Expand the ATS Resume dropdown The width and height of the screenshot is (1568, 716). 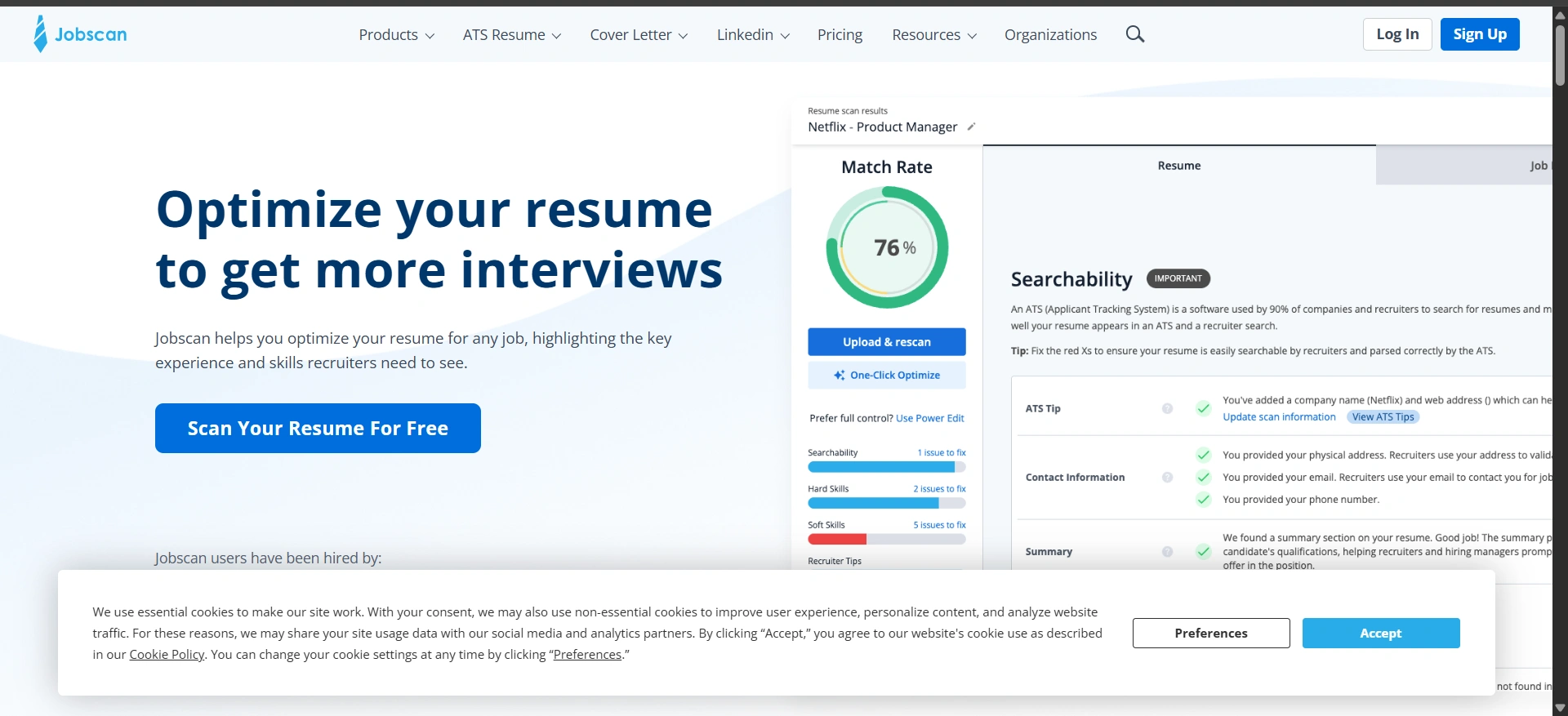click(x=511, y=34)
